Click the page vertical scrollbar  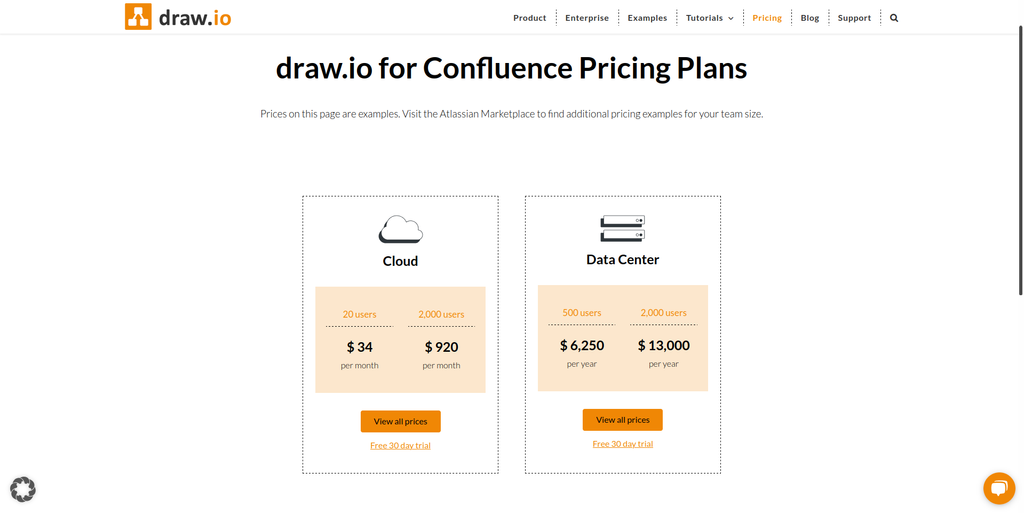1019,250
